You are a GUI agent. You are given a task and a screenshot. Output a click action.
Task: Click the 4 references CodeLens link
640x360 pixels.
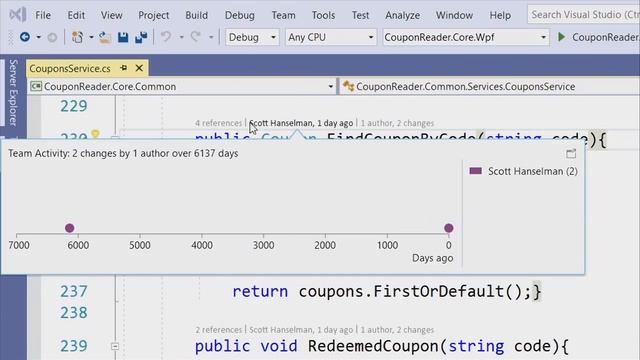218,123
